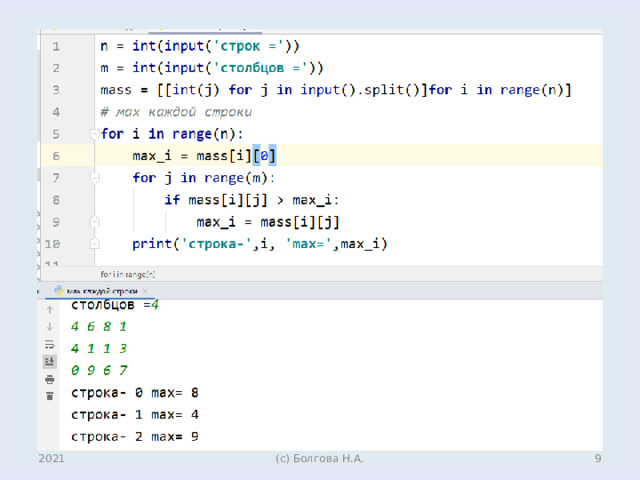This screenshot has width=640, height=480.
Task: Click the 'range(n)' call on line 3
Action: tap(532, 90)
